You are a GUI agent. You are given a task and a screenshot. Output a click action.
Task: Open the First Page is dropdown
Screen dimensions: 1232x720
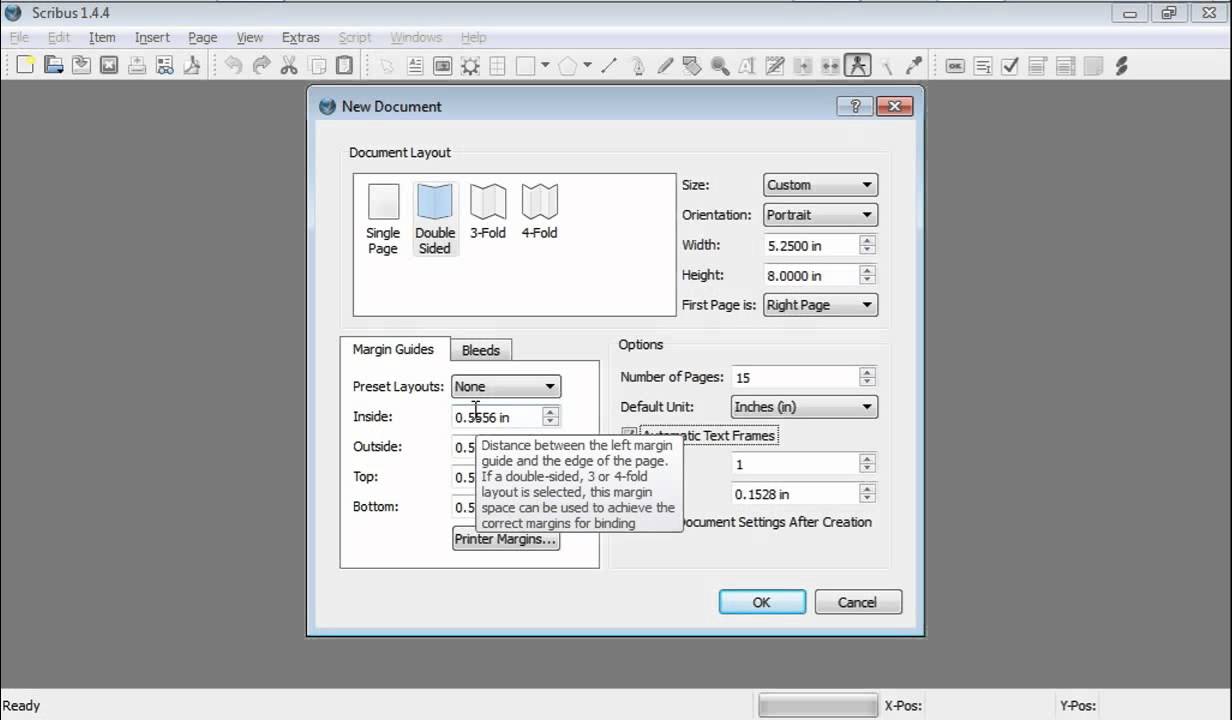[820, 305]
